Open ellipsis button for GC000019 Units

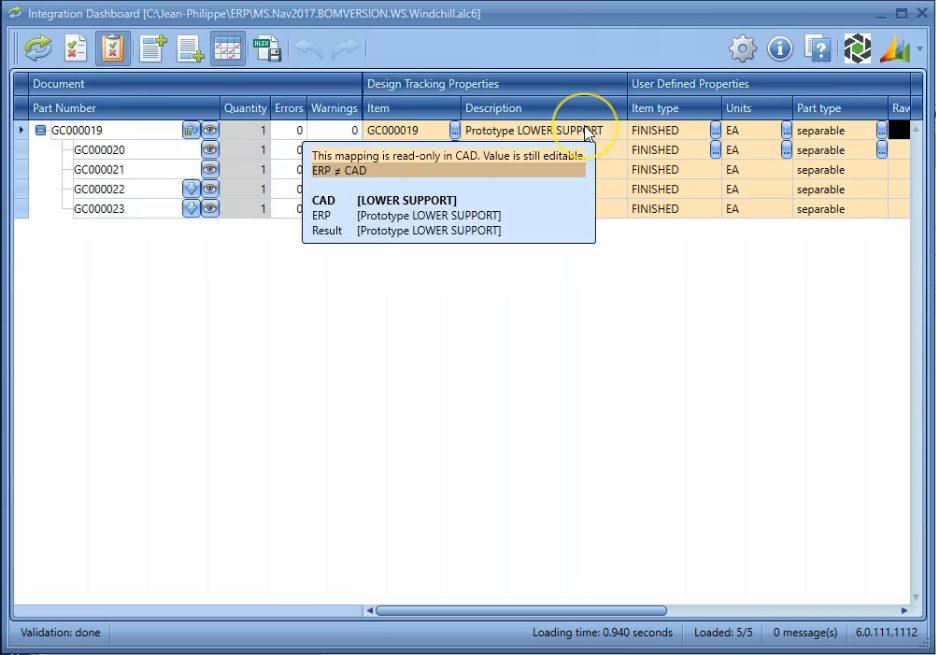coord(786,130)
